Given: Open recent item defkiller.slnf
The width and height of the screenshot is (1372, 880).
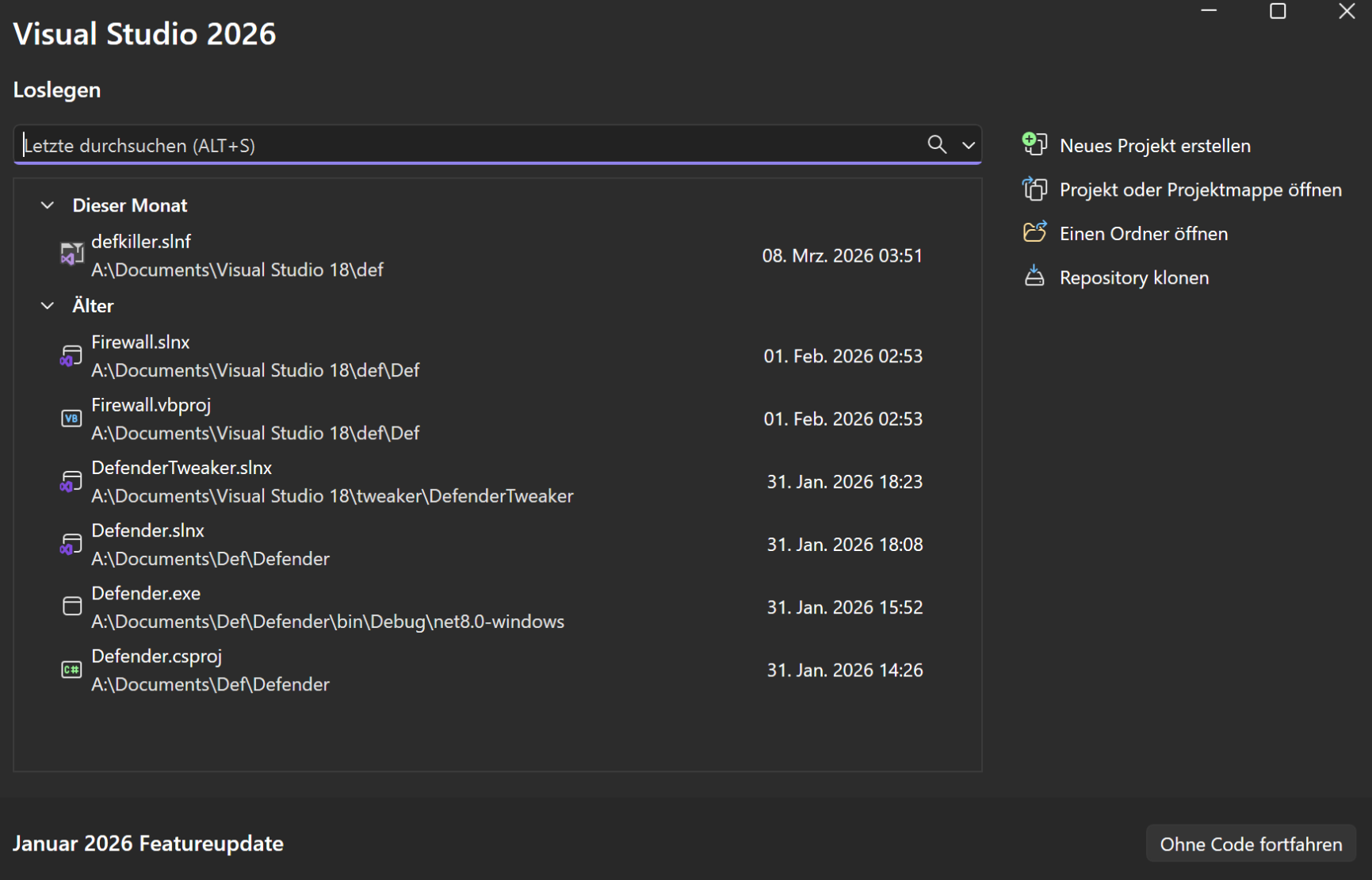Looking at the screenshot, I should (498, 255).
